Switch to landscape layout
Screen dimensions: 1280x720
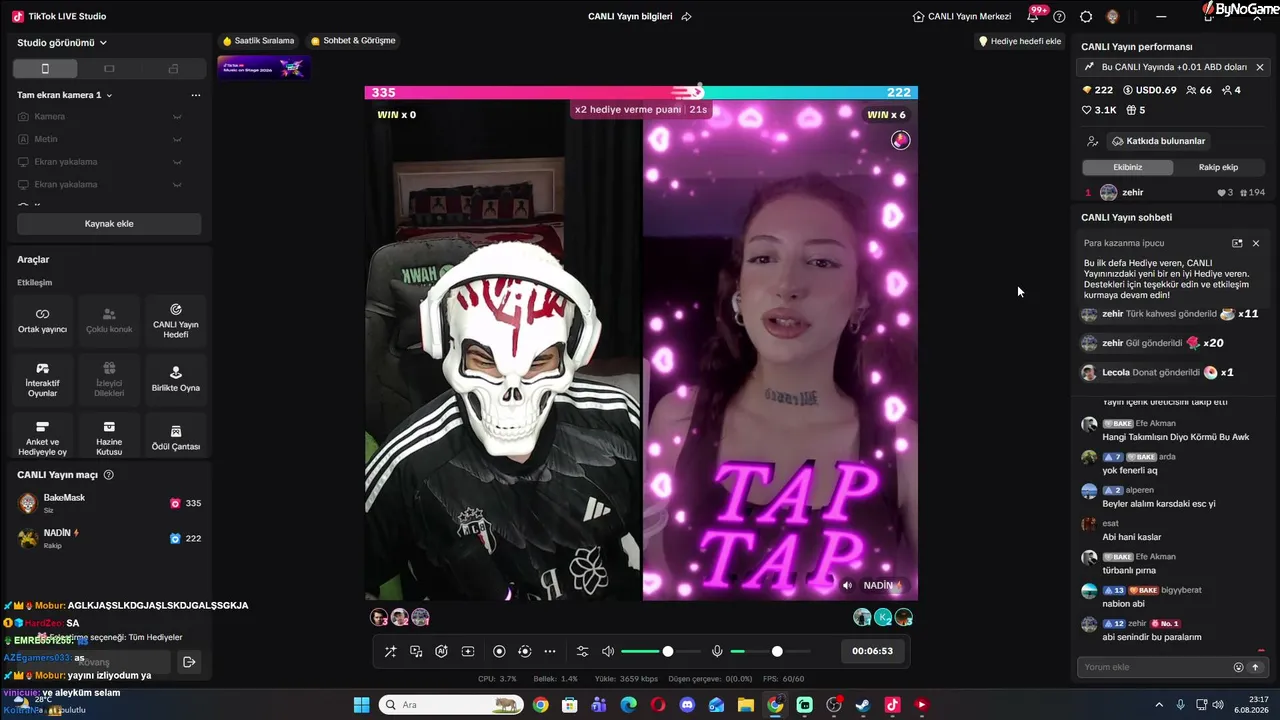click(x=109, y=69)
